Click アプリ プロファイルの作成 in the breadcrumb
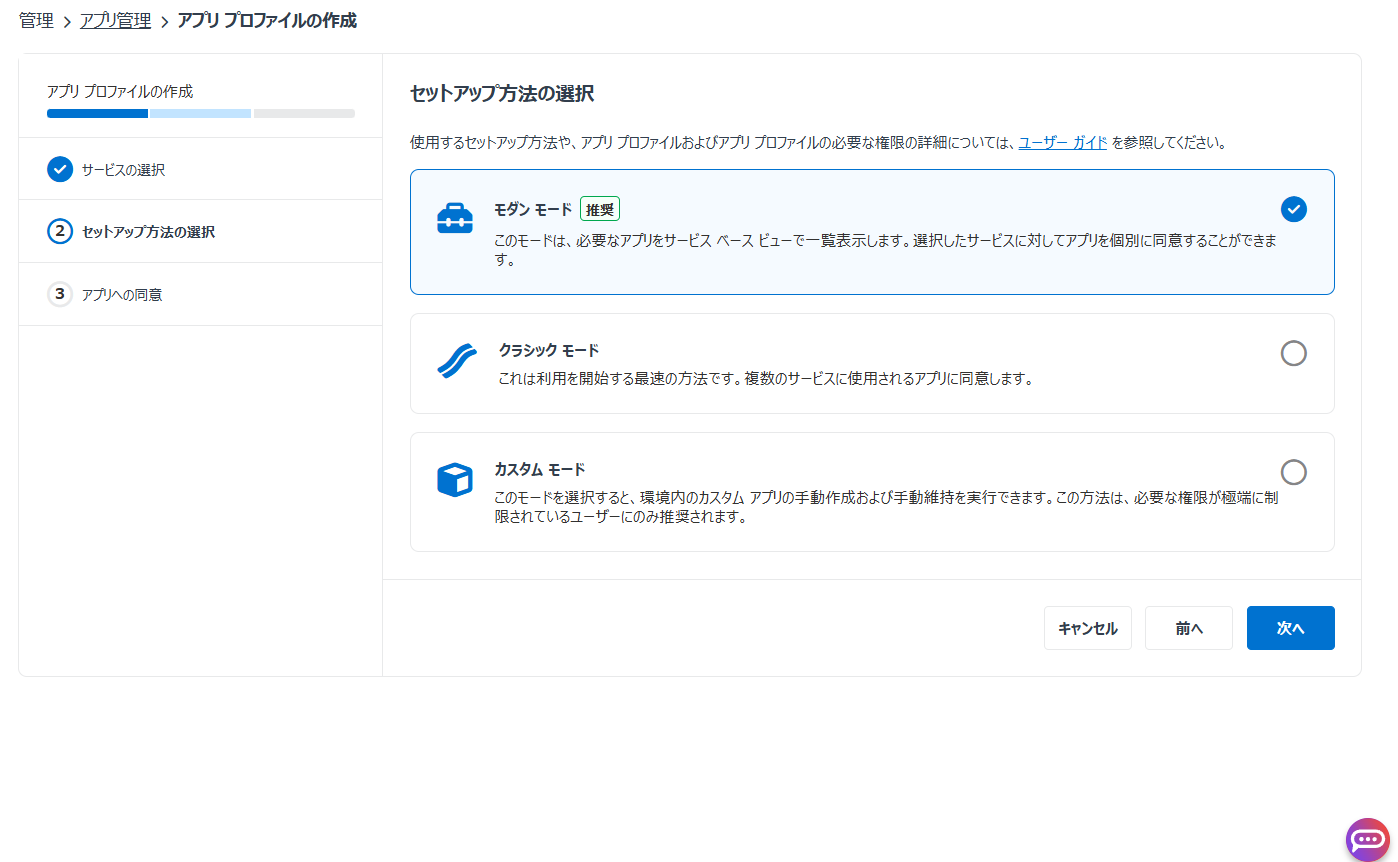This screenshot has width=1398, height=862. point(266,20)
